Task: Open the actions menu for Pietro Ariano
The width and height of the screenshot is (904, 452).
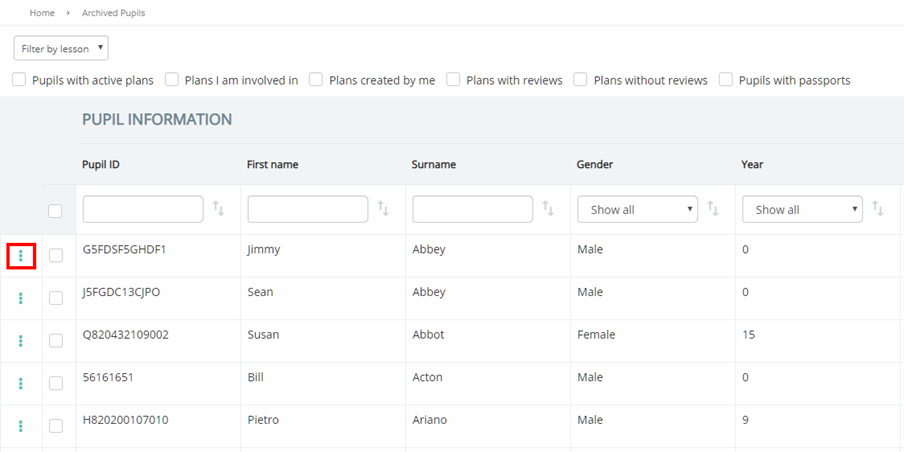Action: pyautogui.click(x=21, y=426)
